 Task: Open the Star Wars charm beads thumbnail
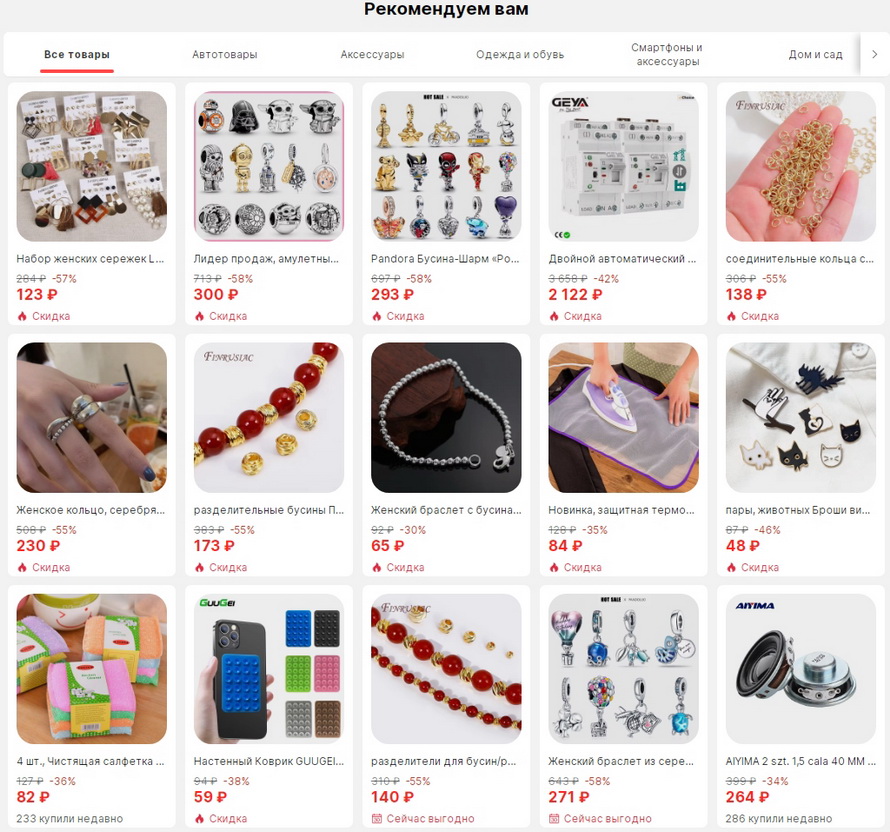pyautogui.click(x=269, y=166)
